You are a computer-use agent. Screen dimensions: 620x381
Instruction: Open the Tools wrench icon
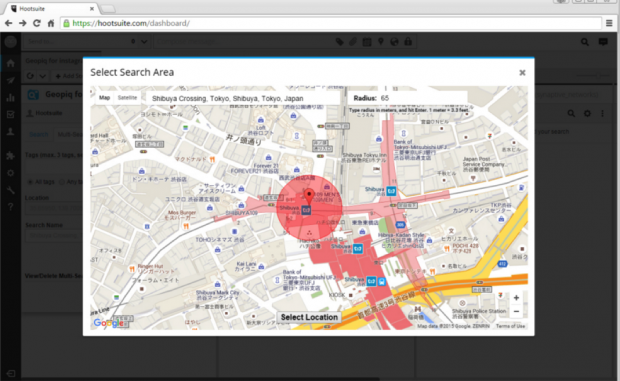11,190
